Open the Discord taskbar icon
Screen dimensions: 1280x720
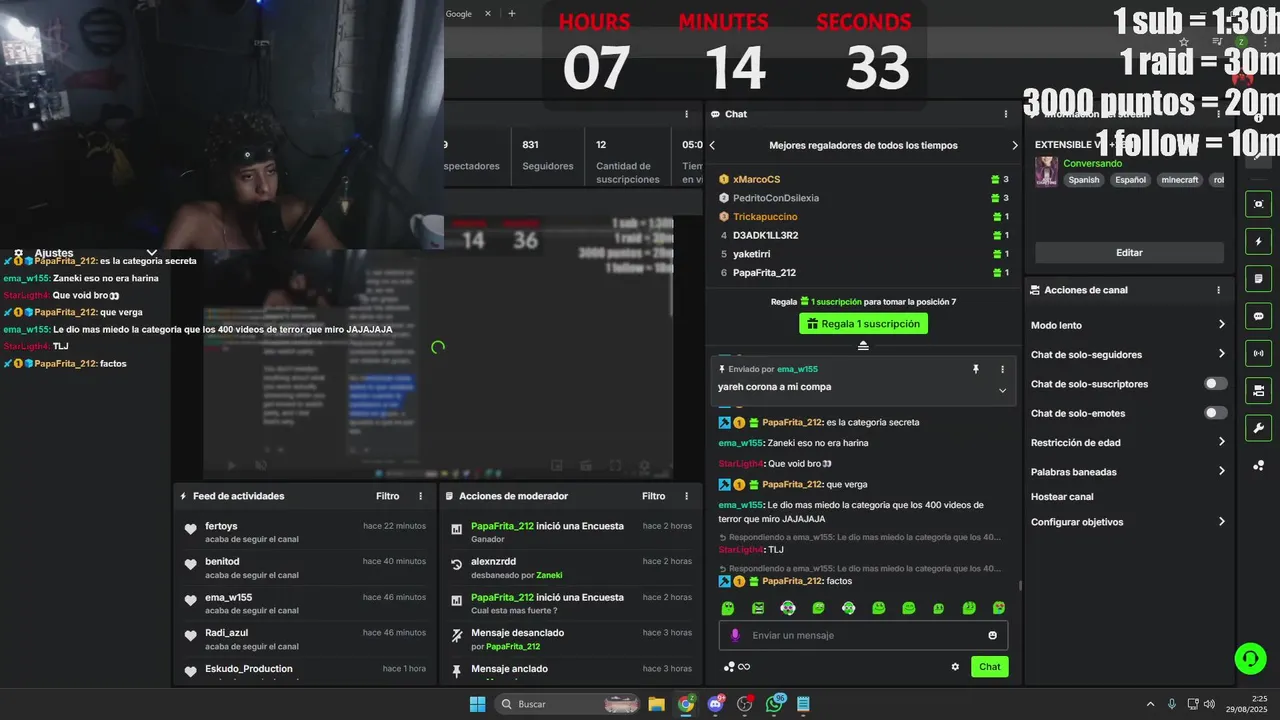(x=715, y=704)
